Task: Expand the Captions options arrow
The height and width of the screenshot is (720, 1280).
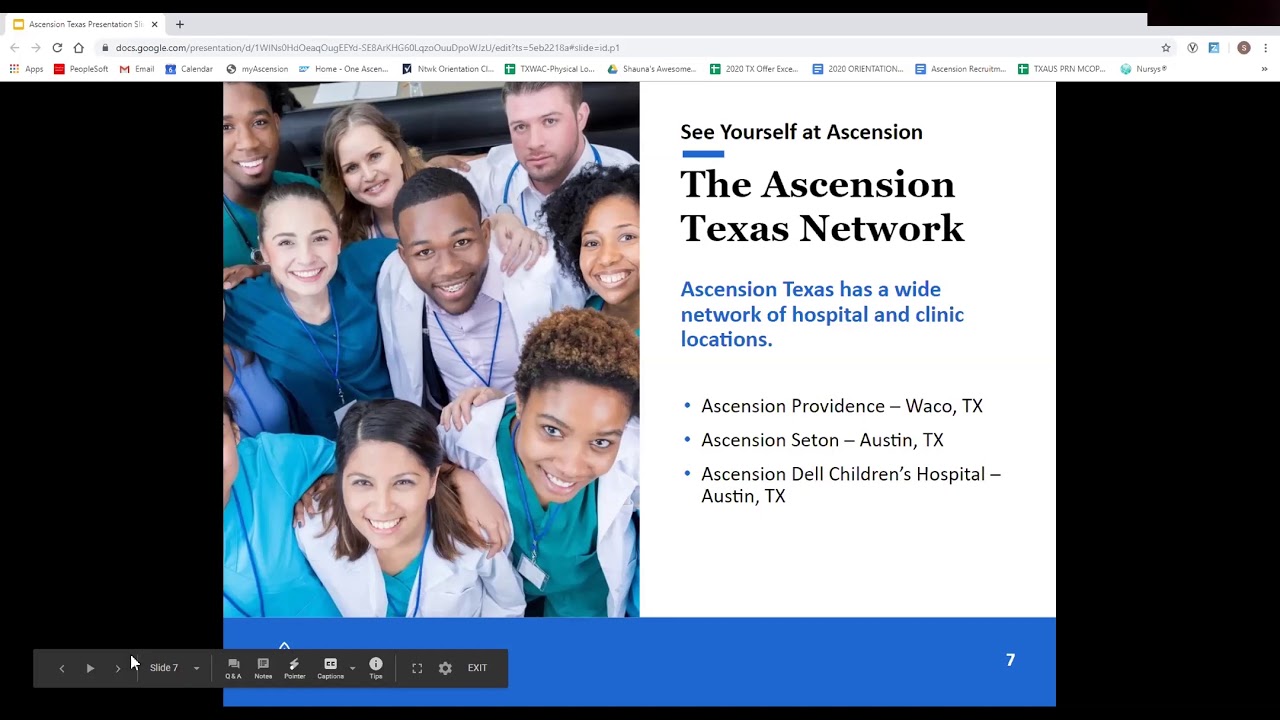Action: point(352,668)
